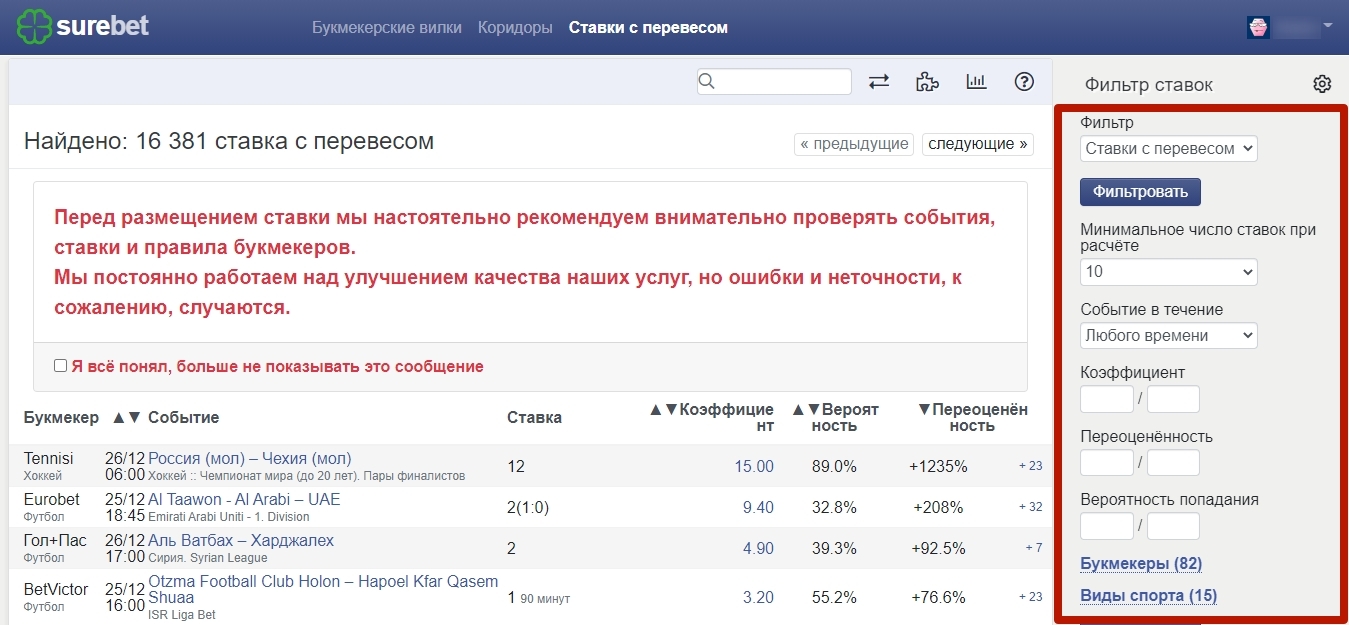Screen dimensions: 1349x625
Task: Open the minimum bets count dropdown showing 10
Action: 1168,271
